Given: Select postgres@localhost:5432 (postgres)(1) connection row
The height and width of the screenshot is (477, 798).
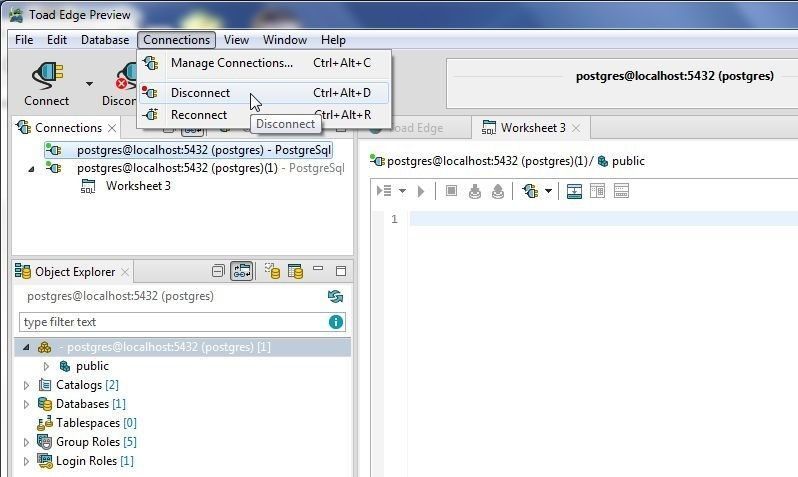Looking at the screenshot, I should click(194, 168).
